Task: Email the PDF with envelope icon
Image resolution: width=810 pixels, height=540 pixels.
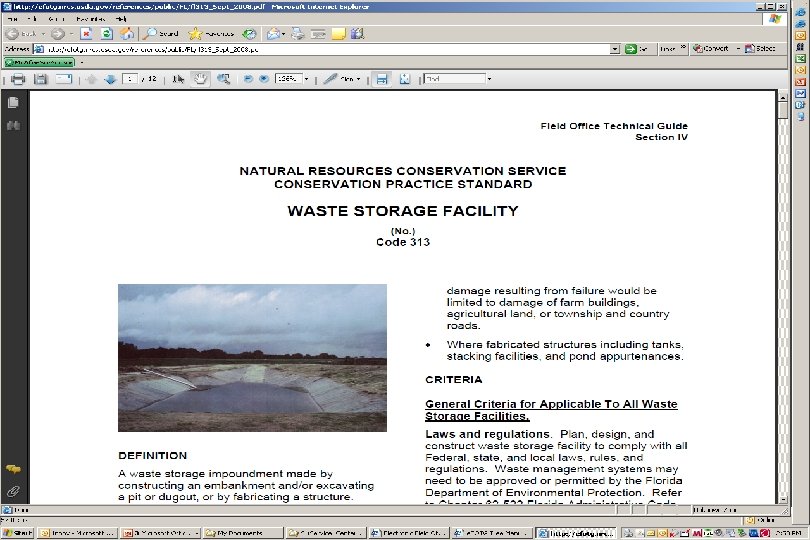Action: coord(64,79)
